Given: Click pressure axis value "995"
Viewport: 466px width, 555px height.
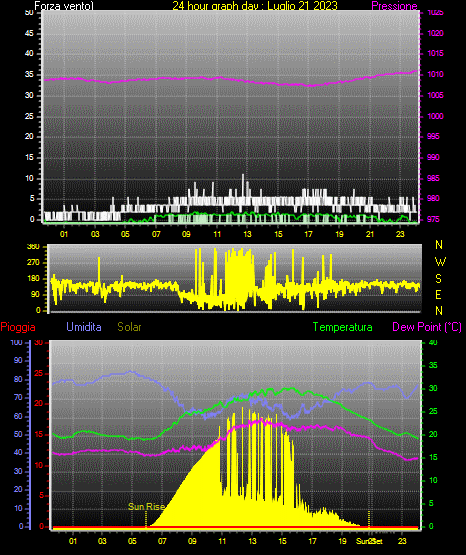Looking at the screenshot, I should (433, 136).
